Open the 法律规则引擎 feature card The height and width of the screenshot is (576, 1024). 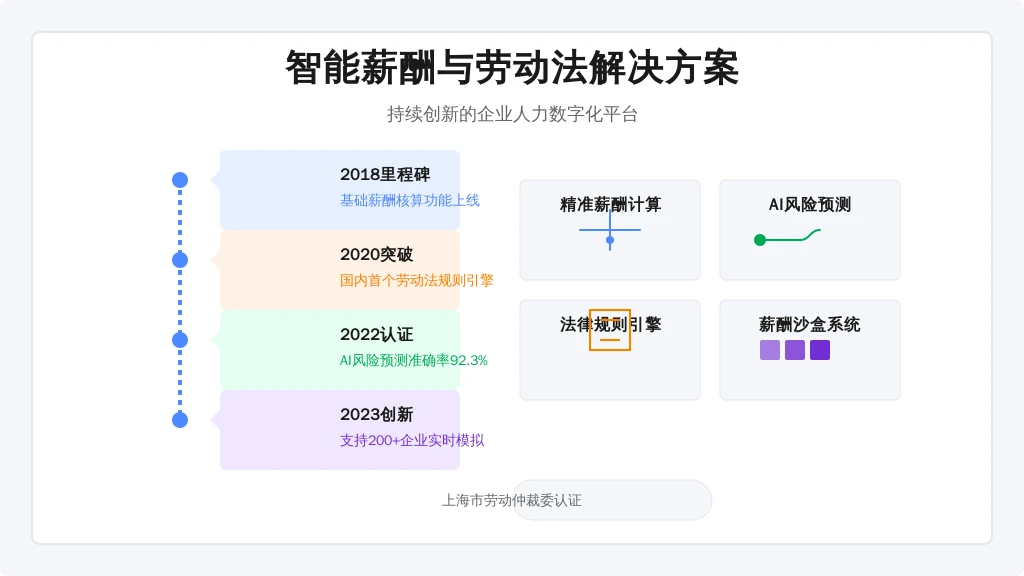click(x=610, y=350)
